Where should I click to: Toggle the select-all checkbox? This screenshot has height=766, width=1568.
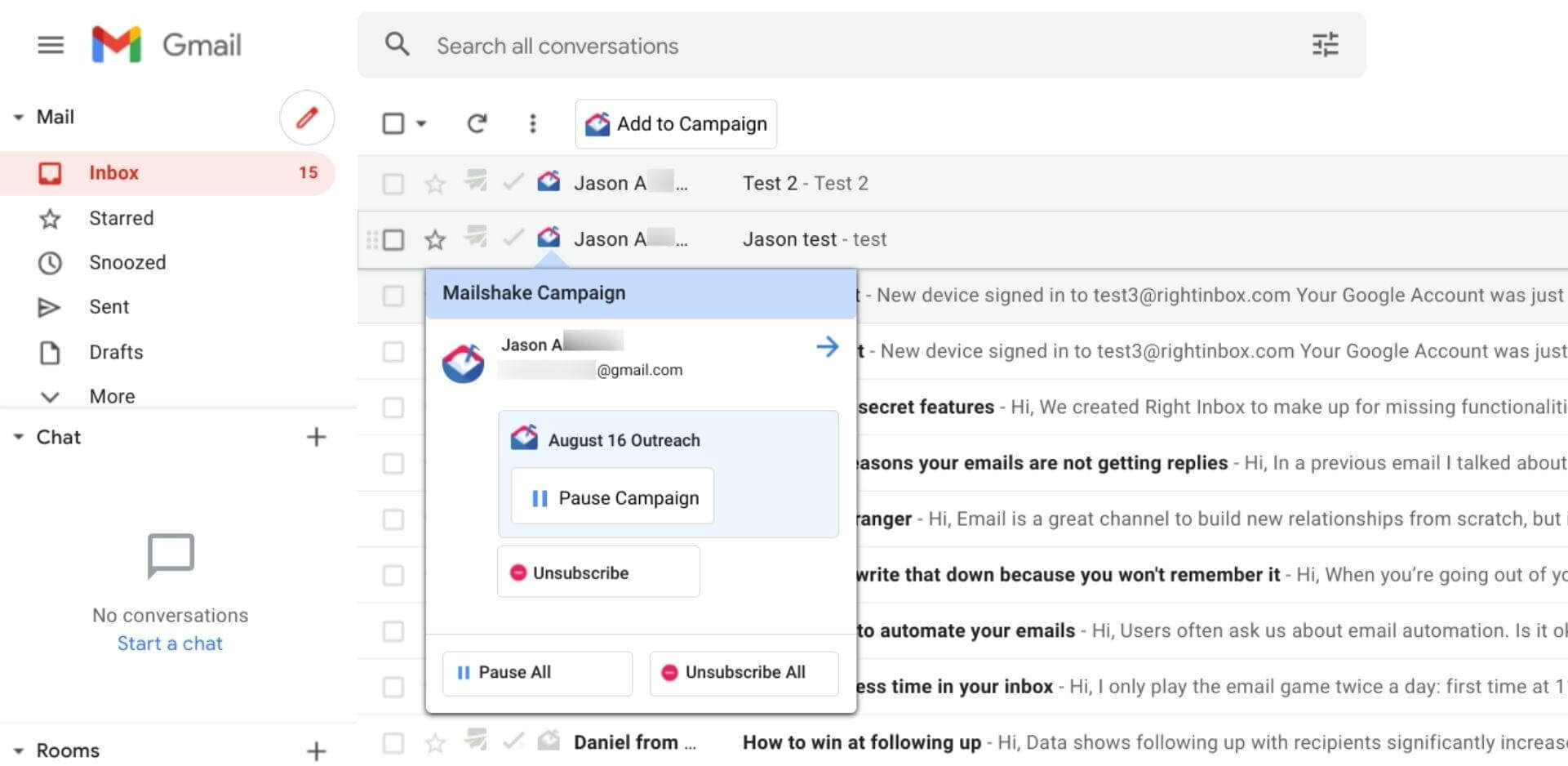pyautogui.click(x=393, y=124)
